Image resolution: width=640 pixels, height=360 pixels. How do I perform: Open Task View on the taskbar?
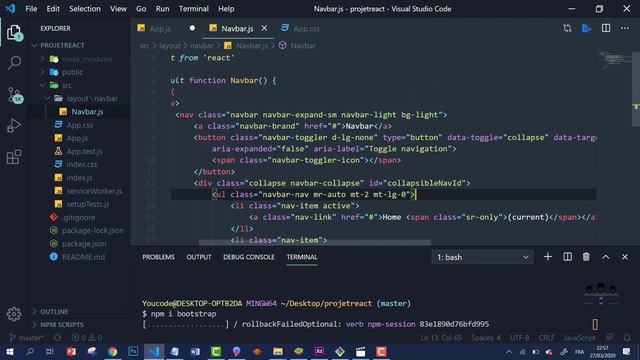(x=50, y=351)
